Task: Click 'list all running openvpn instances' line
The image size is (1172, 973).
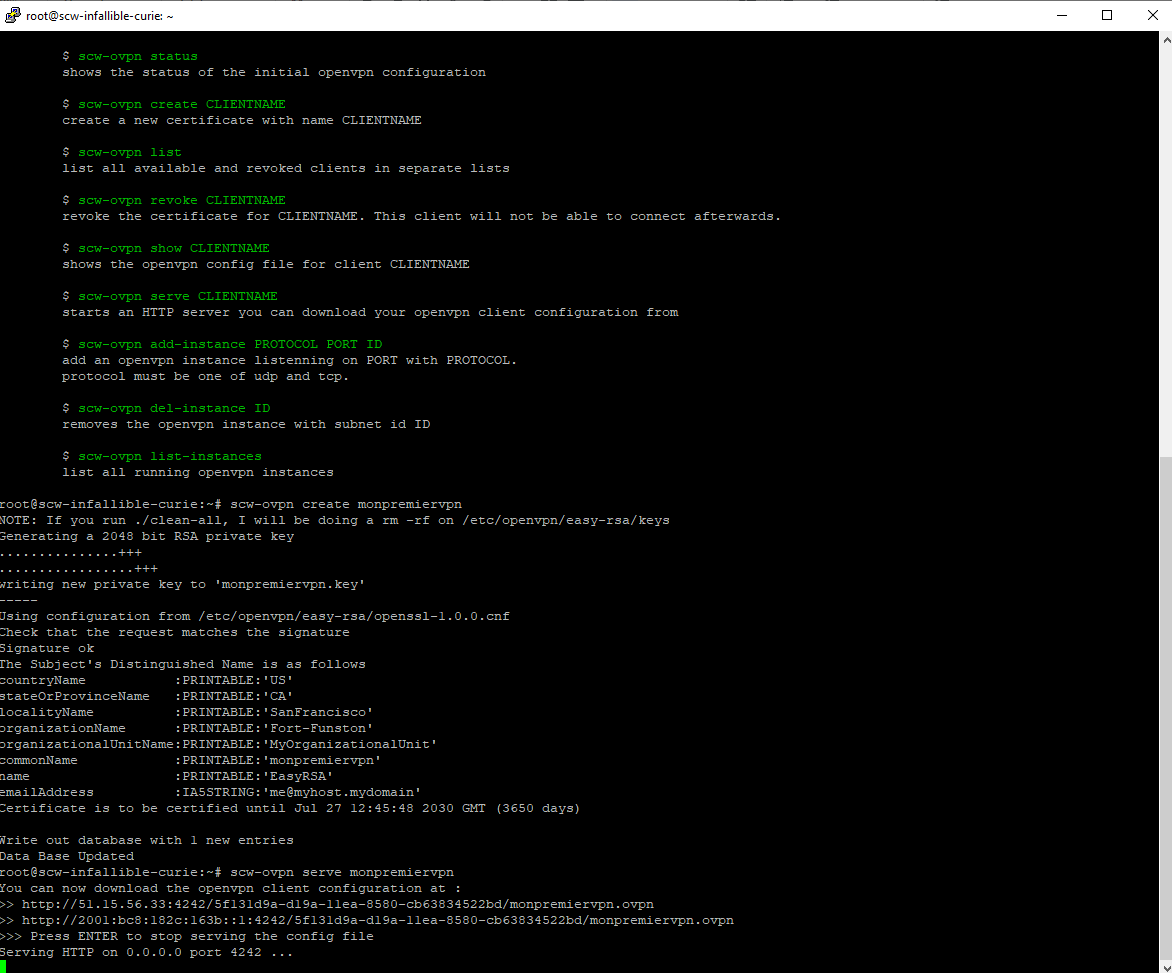Action: click(x=198, y=472)
